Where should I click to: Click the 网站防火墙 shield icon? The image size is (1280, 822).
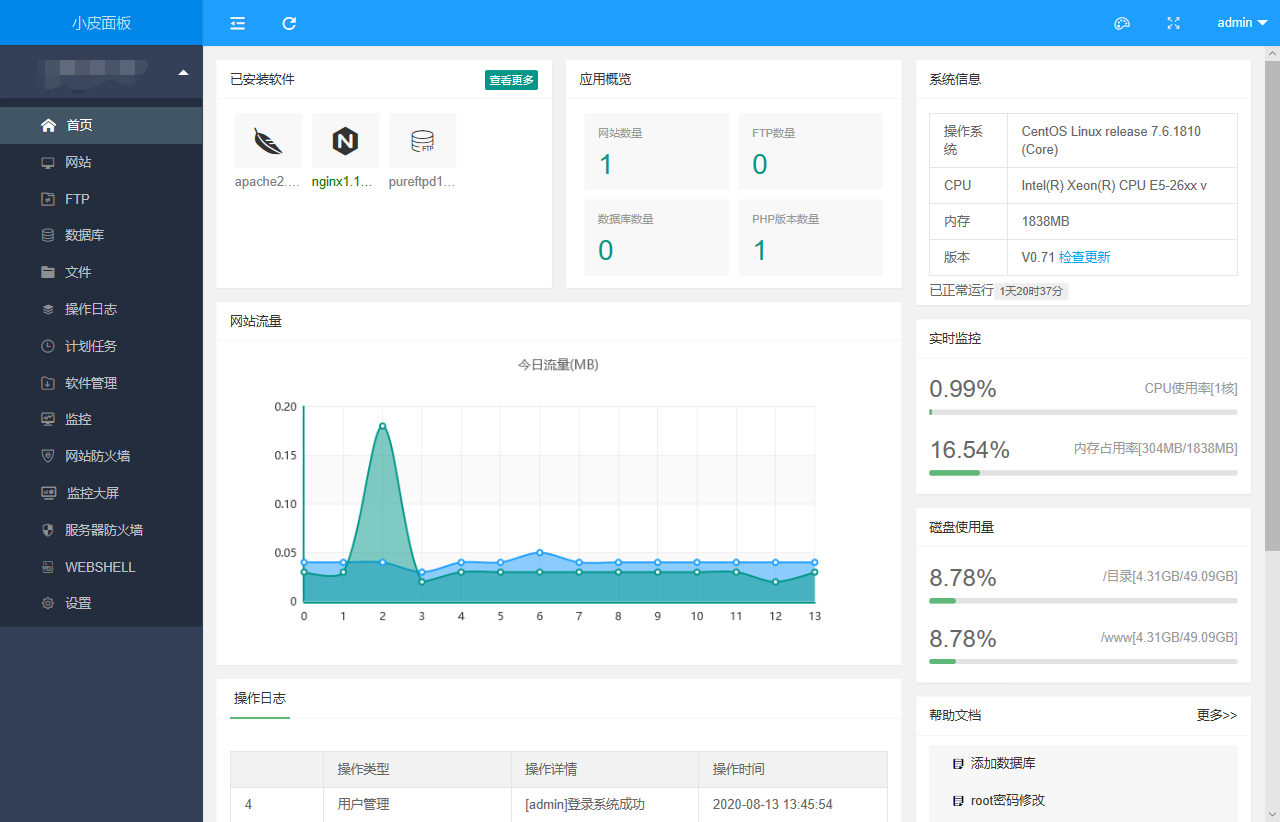coord(48,456)
